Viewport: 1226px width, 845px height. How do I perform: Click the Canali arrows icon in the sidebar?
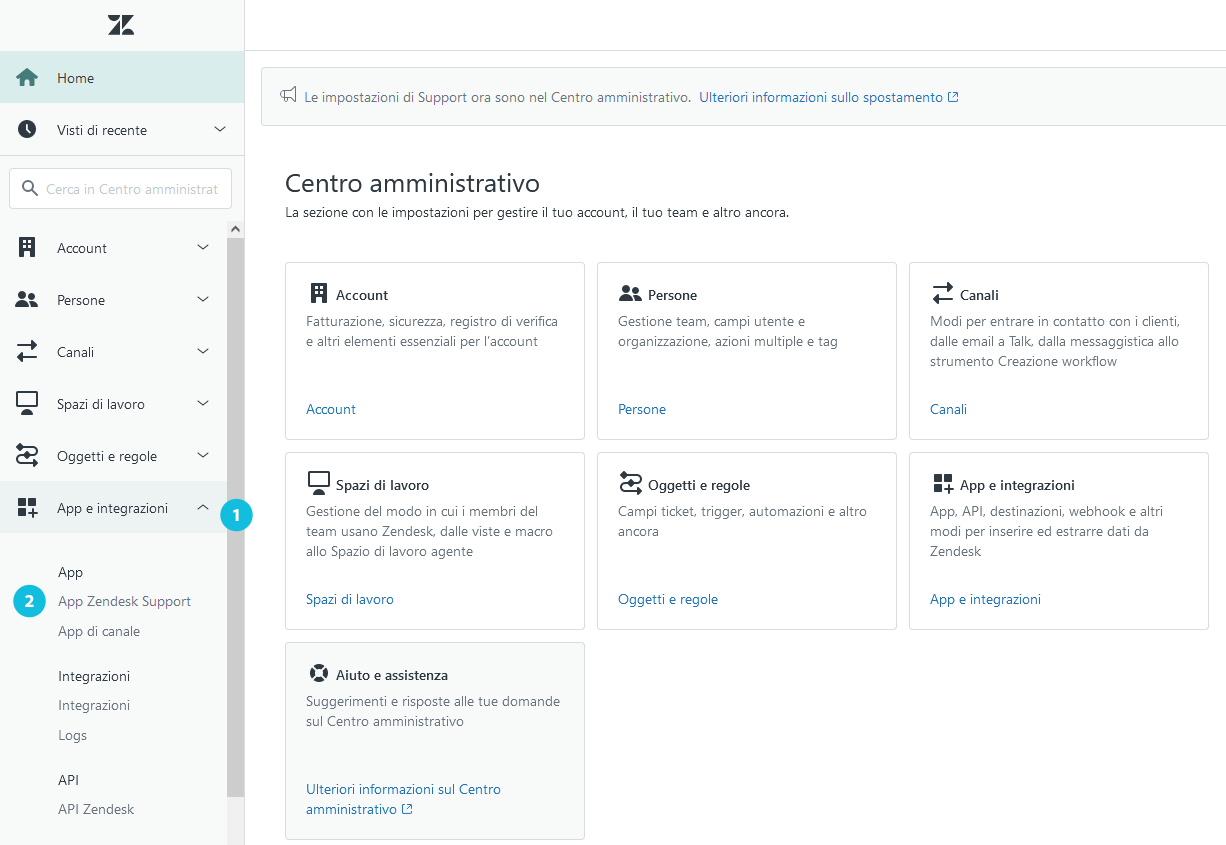point(27,352)
